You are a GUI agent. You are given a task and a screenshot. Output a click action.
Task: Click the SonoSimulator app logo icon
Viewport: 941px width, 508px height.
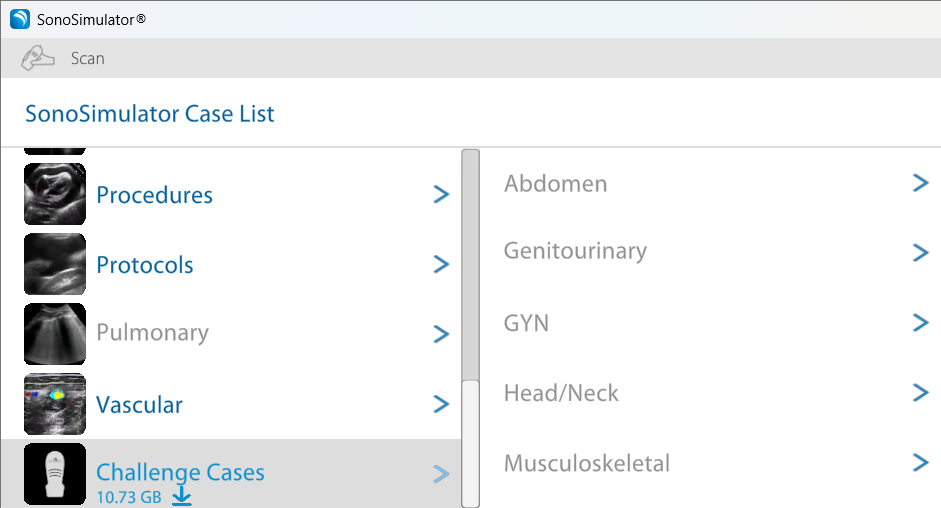[x=19, y=19]
